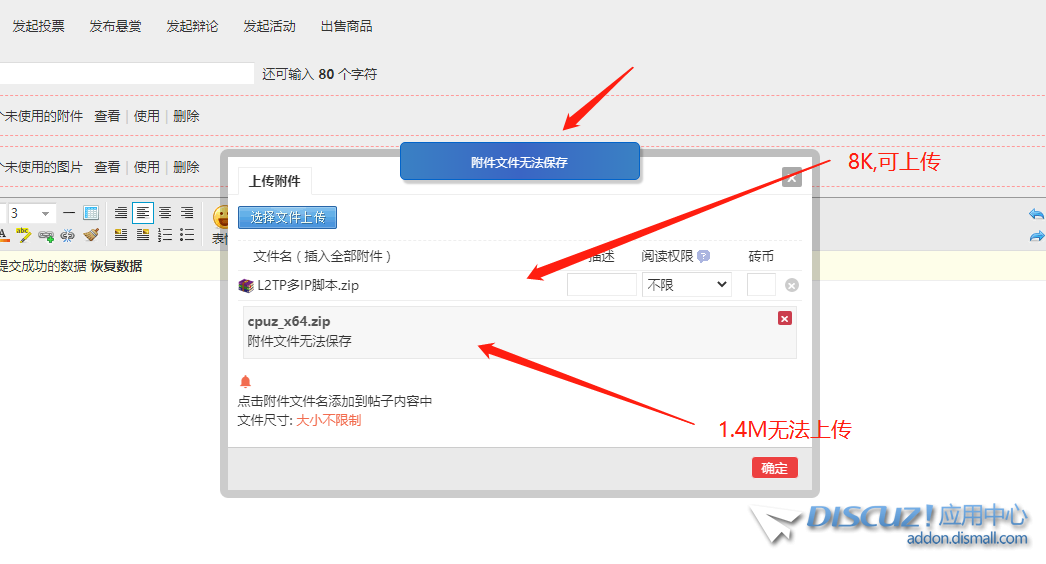
Task: Insert a bulleted list
Action: tap(187, 235)
